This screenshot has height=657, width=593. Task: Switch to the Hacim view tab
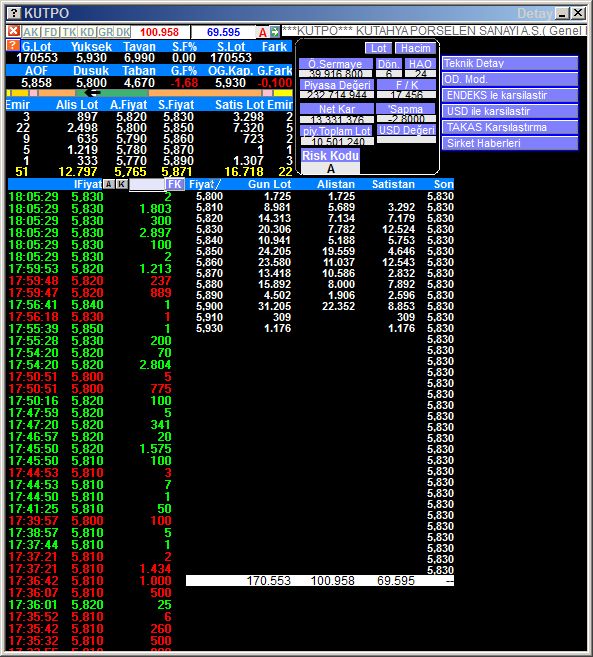pyautogui.click(x=415, y=49)
